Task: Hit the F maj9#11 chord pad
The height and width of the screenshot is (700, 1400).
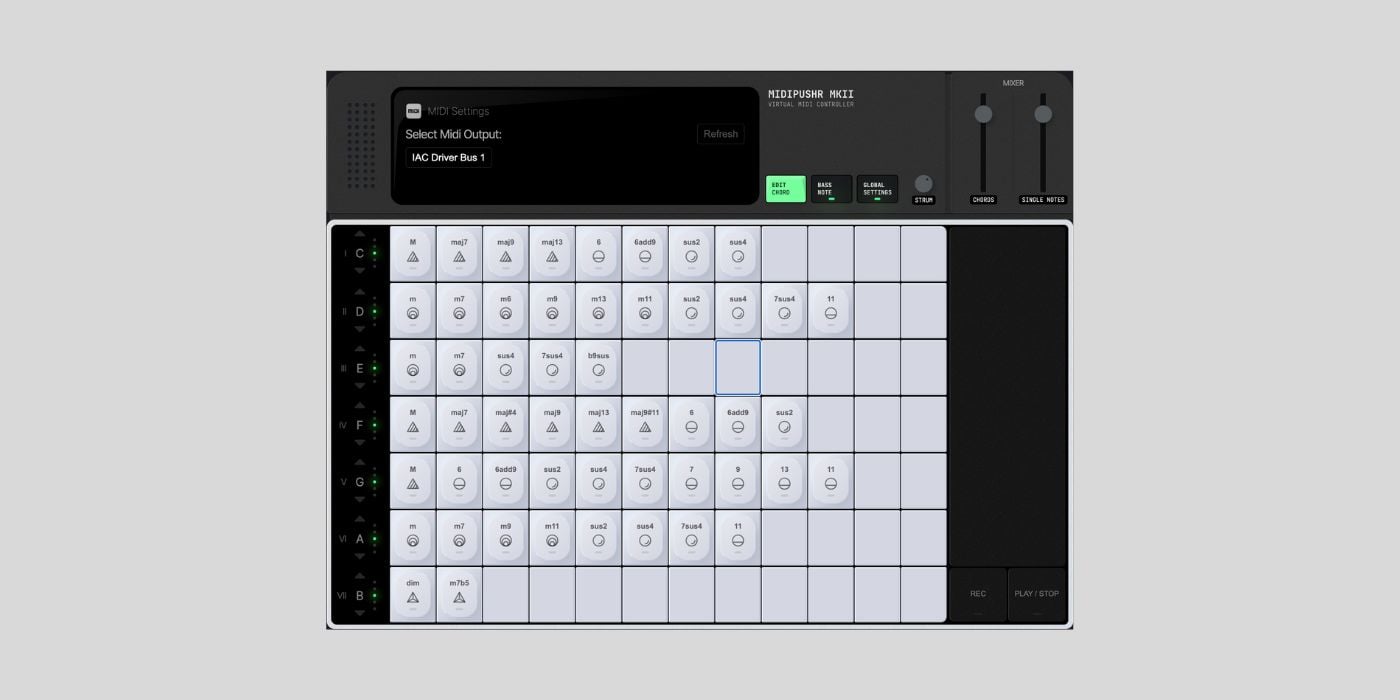Action: coord(645,425)
